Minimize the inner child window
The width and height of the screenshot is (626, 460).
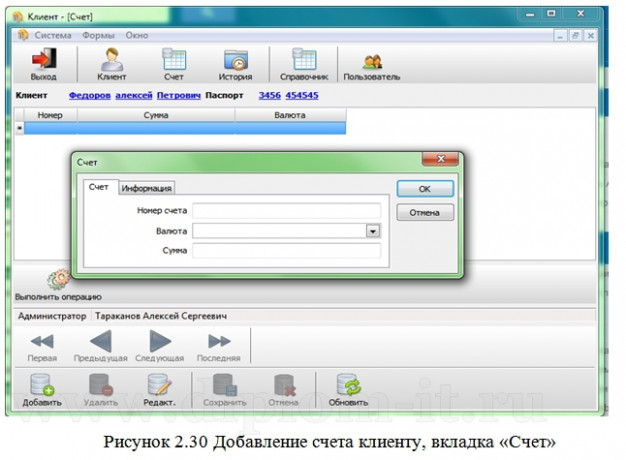click(560, 36)
